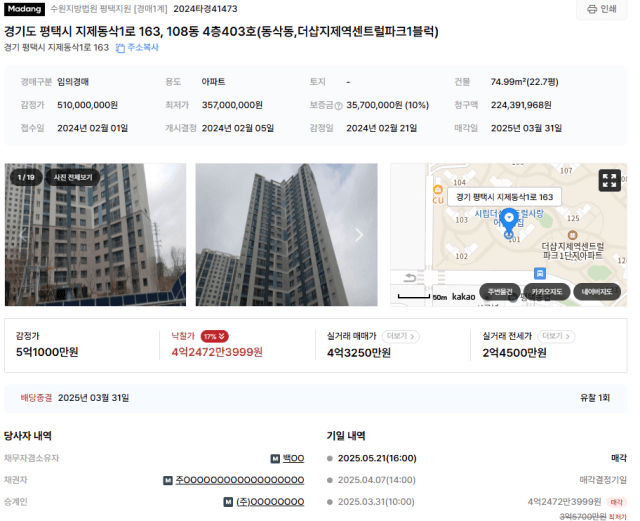Click the map marker near 더샵지제역센트럴파크1단지아파트
Viewport: 640px width, 521px height.
pos(573,235)
